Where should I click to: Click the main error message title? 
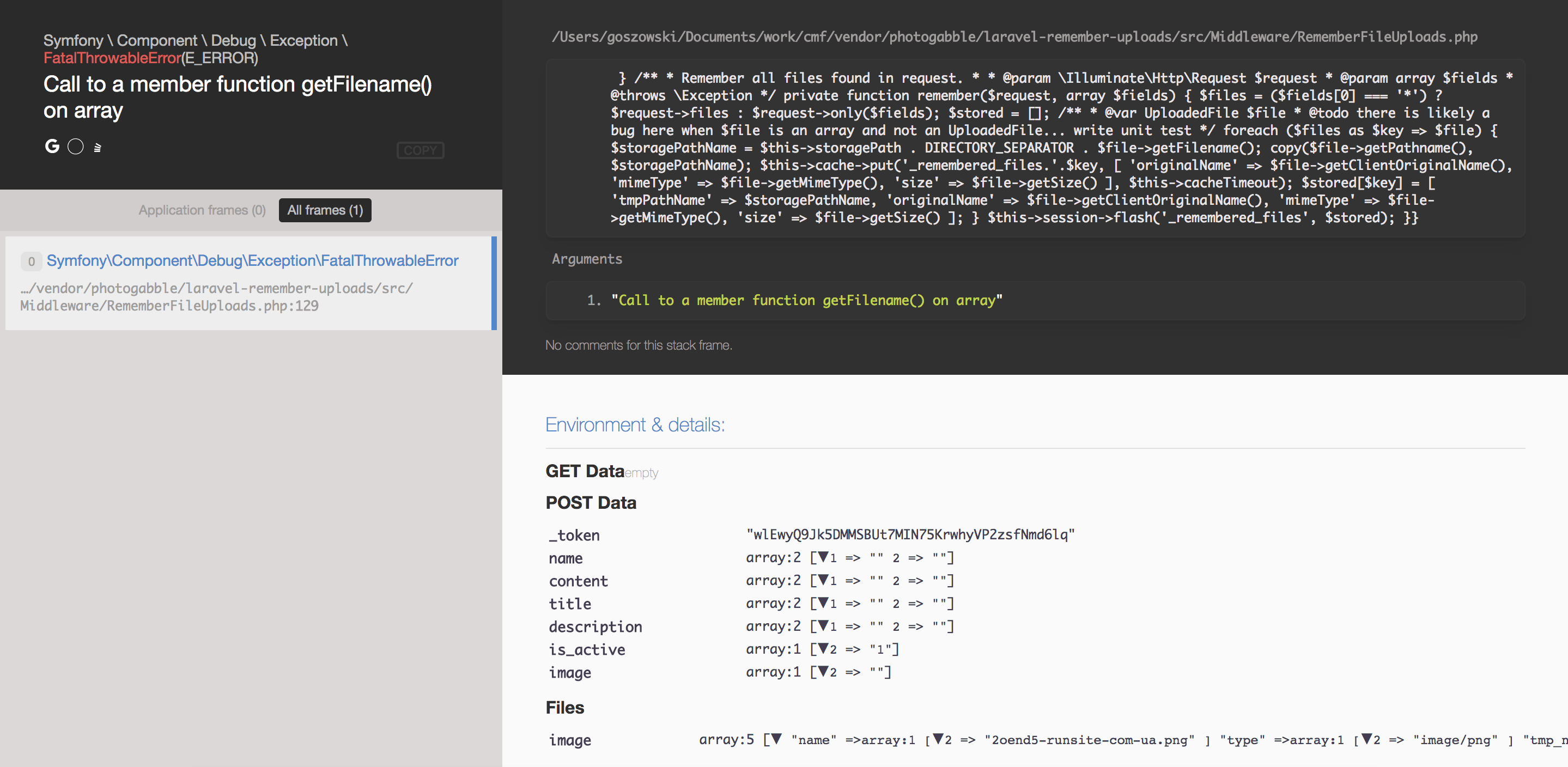238,98
